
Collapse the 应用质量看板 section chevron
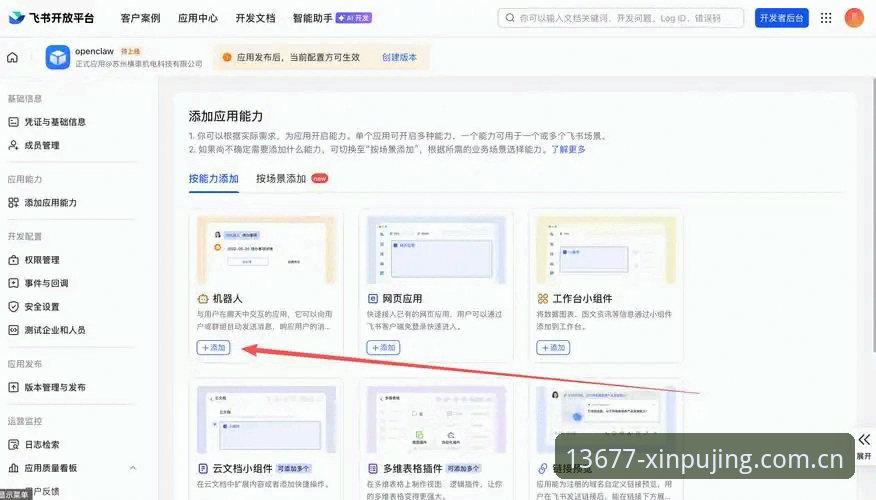click(133, 468)
